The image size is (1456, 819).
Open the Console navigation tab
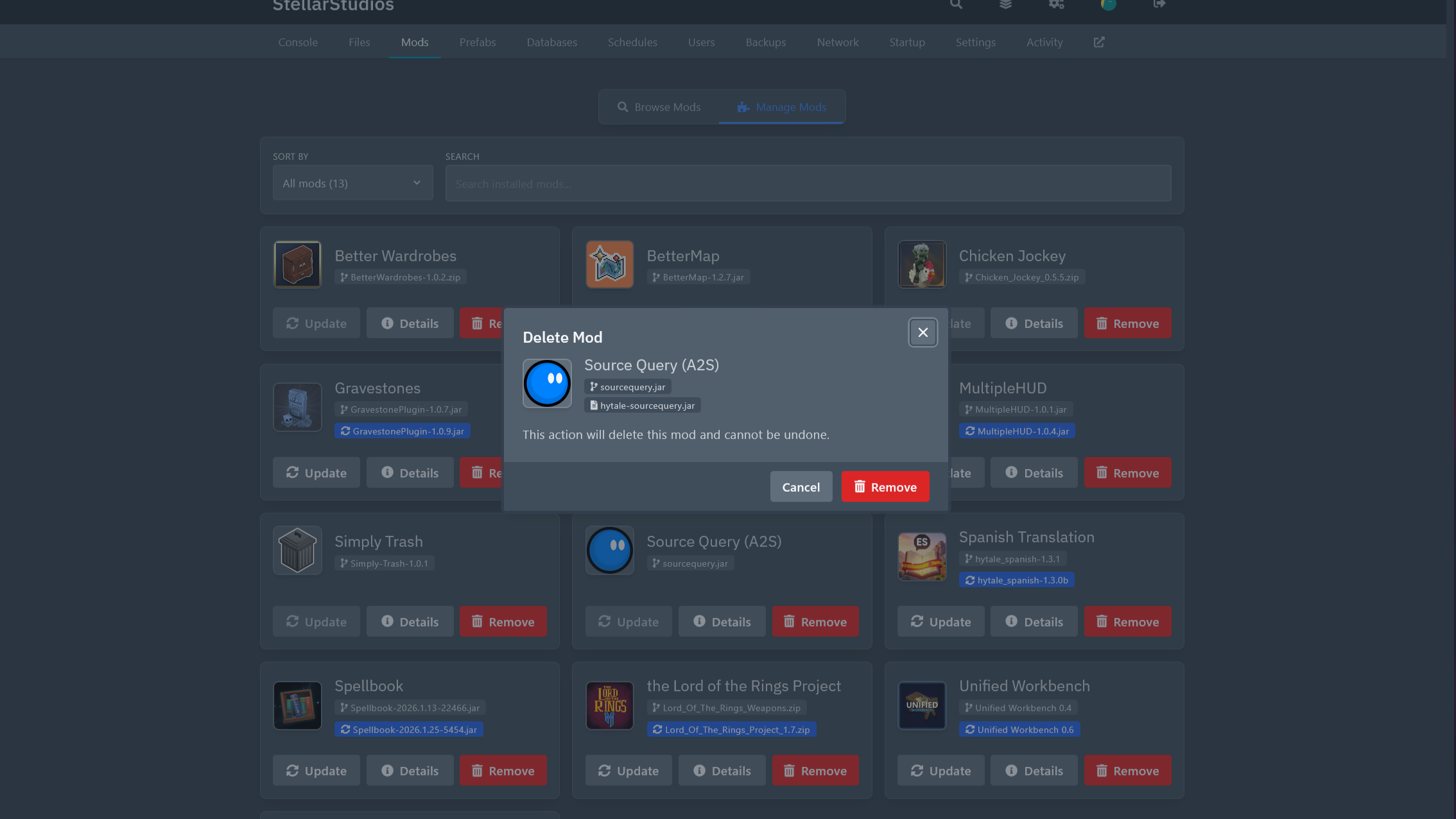298,42
